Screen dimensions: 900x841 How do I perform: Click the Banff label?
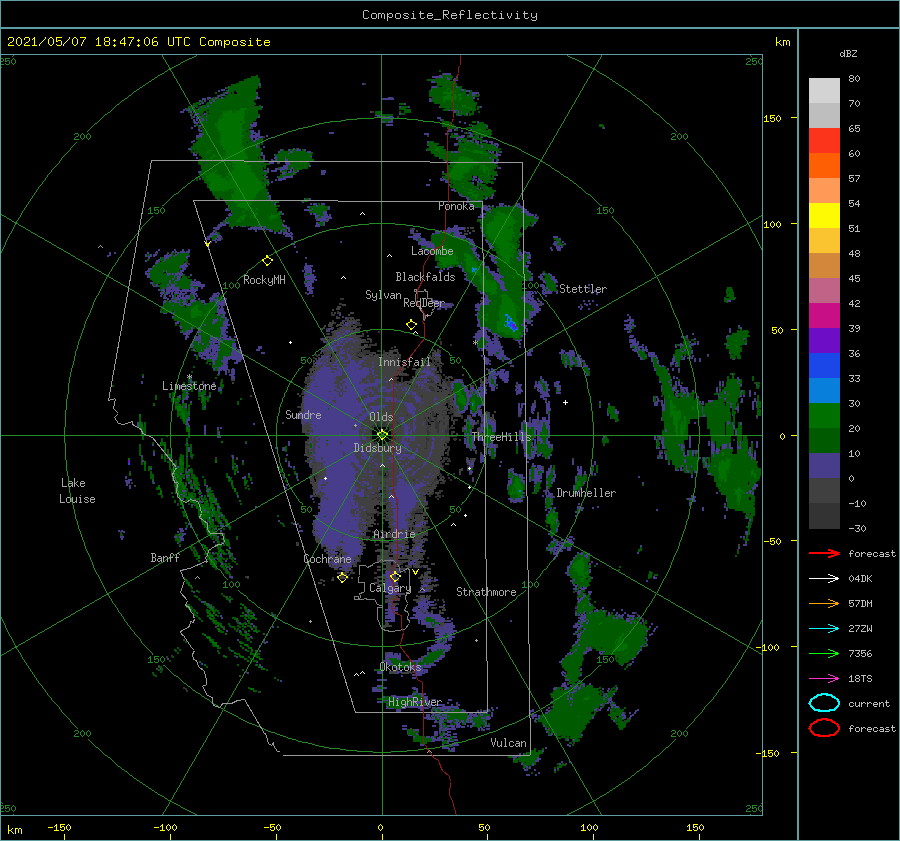(x=165, y=558)
